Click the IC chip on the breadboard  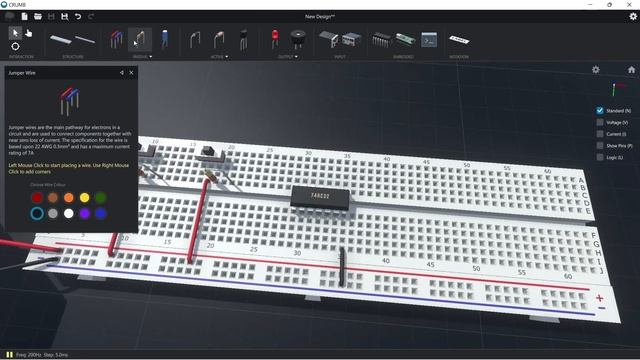(320, 198)
